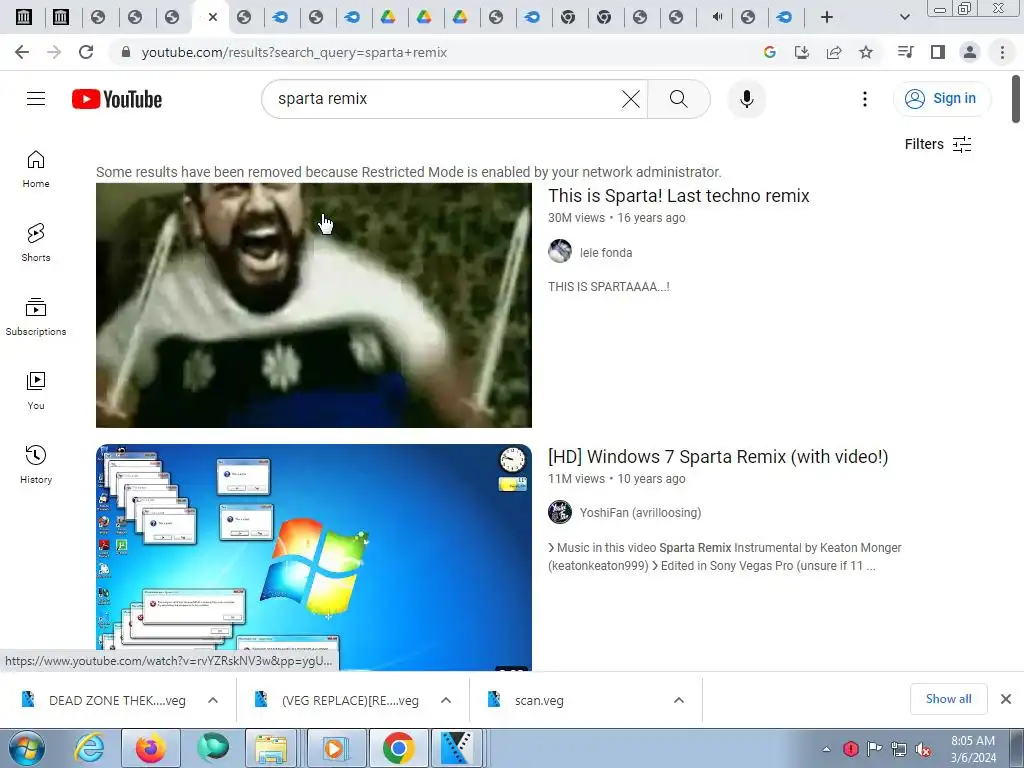The image size is (1024, 768).
Task: Open Shorts from the sidebar
Action: 36,243
